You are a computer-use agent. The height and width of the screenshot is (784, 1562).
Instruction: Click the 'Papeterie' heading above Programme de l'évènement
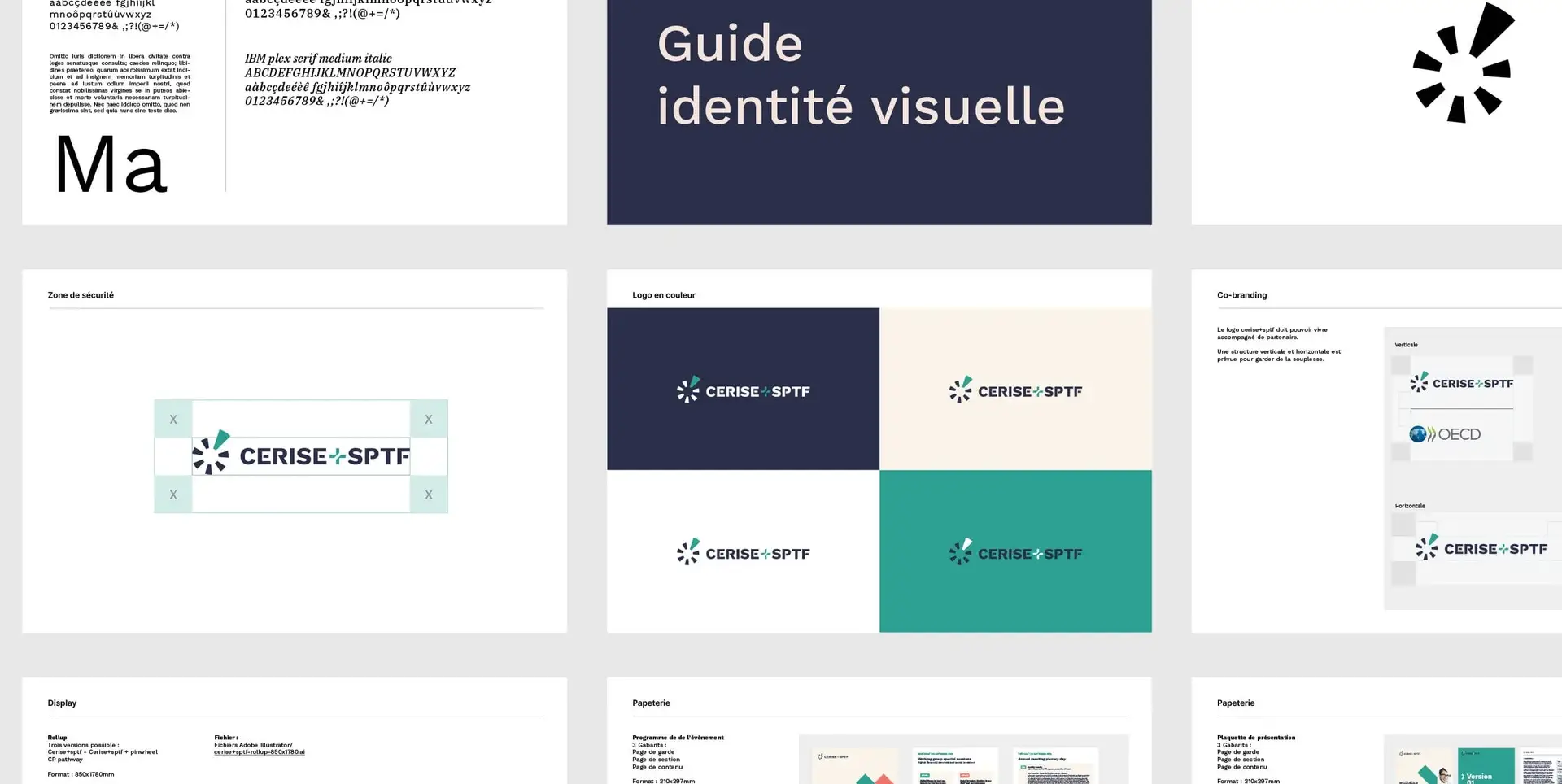point(651,703)
